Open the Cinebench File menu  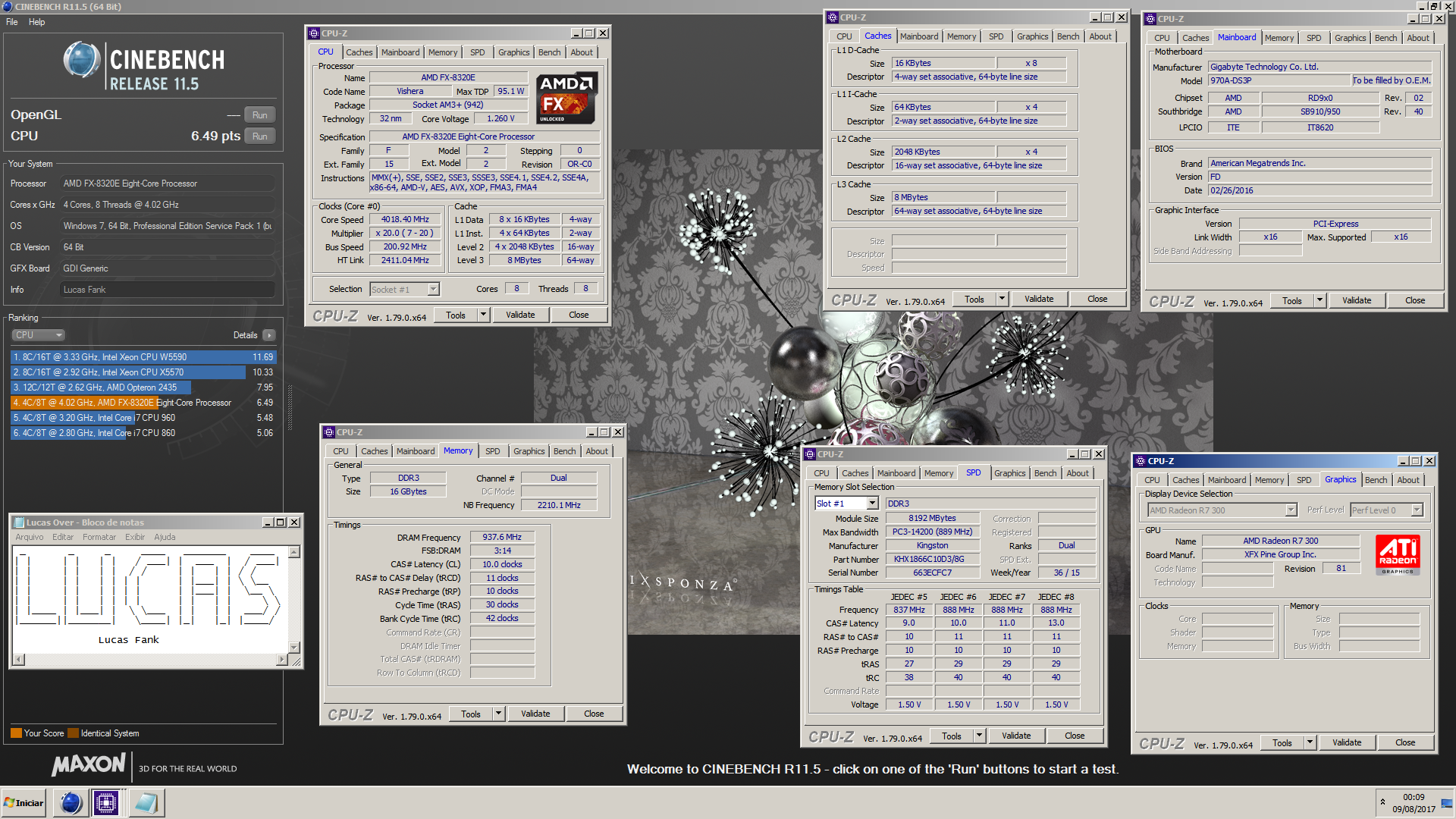[12, 22]
